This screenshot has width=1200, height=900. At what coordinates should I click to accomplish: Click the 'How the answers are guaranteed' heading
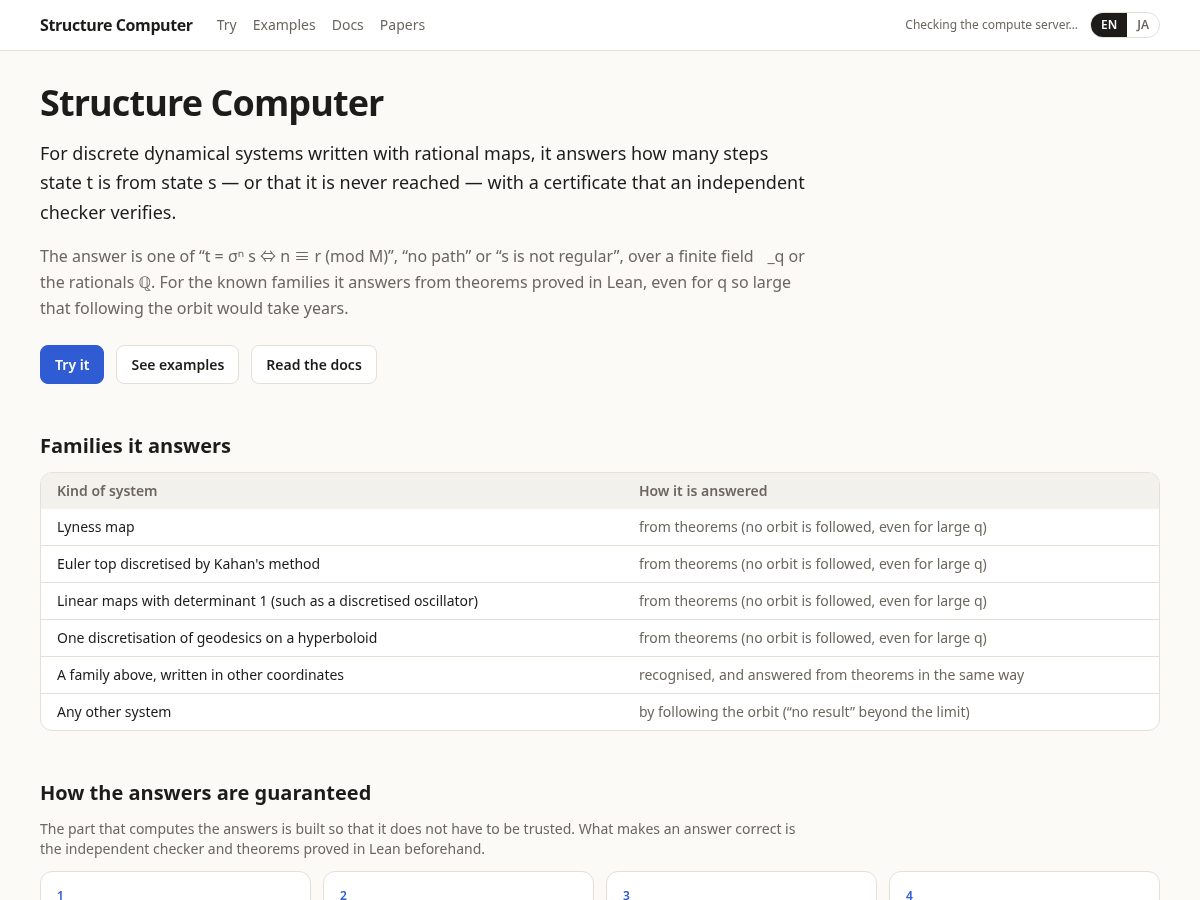tap(205, 793)
